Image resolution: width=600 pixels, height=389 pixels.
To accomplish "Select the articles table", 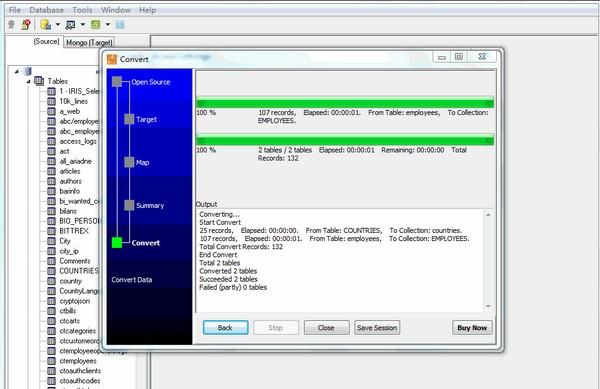I will [70, 171].
